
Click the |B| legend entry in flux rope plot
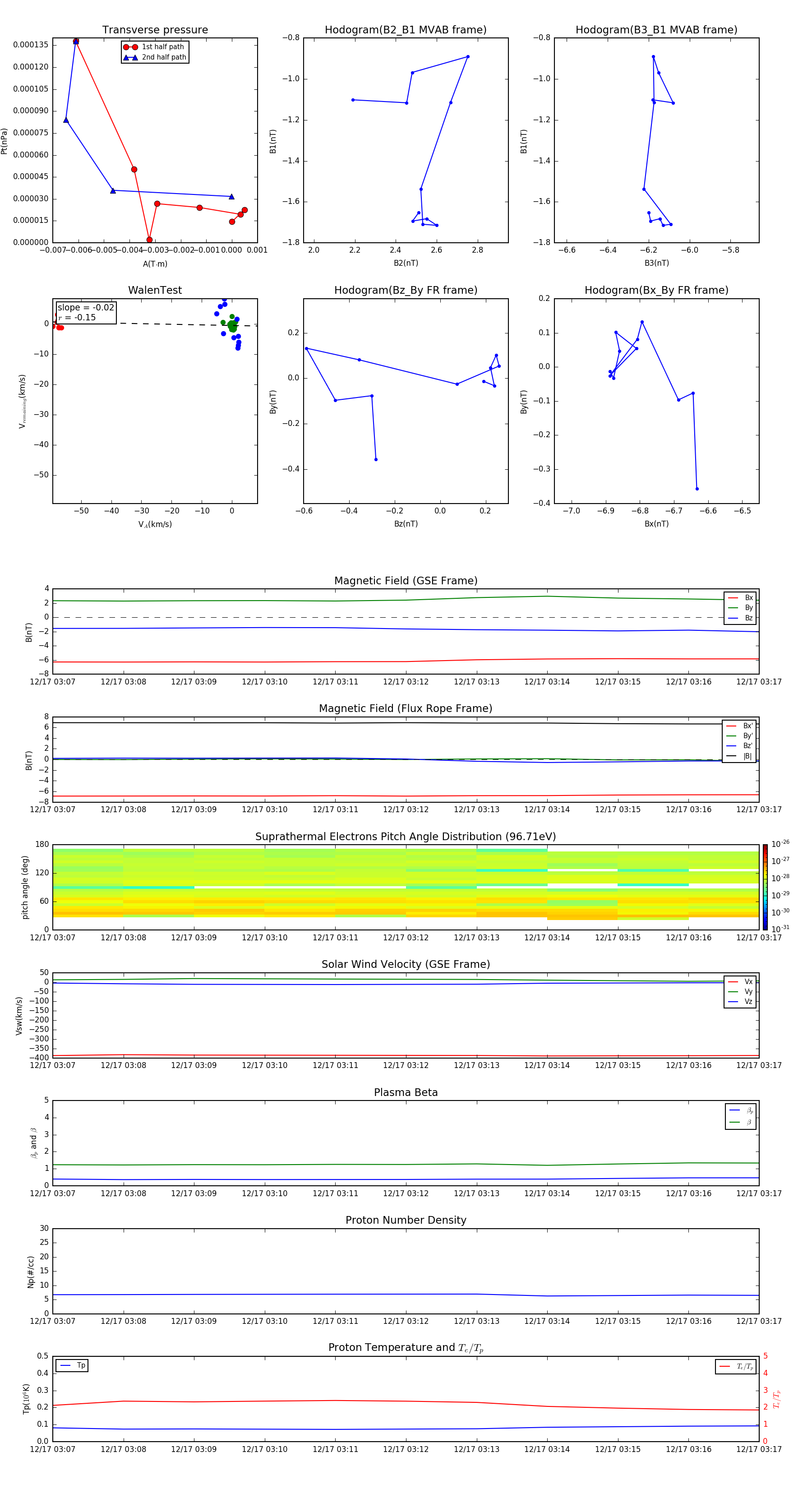pos(739,756)
